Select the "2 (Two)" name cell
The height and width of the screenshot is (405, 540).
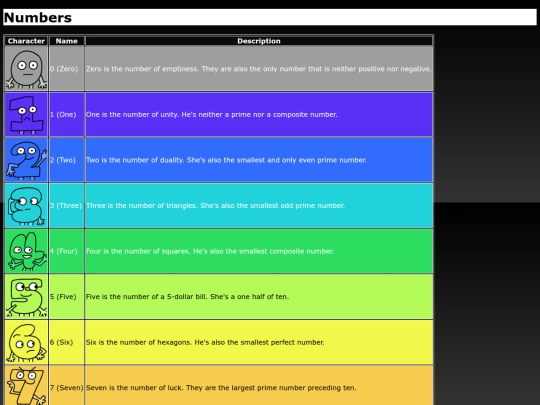tap(66, 160)
